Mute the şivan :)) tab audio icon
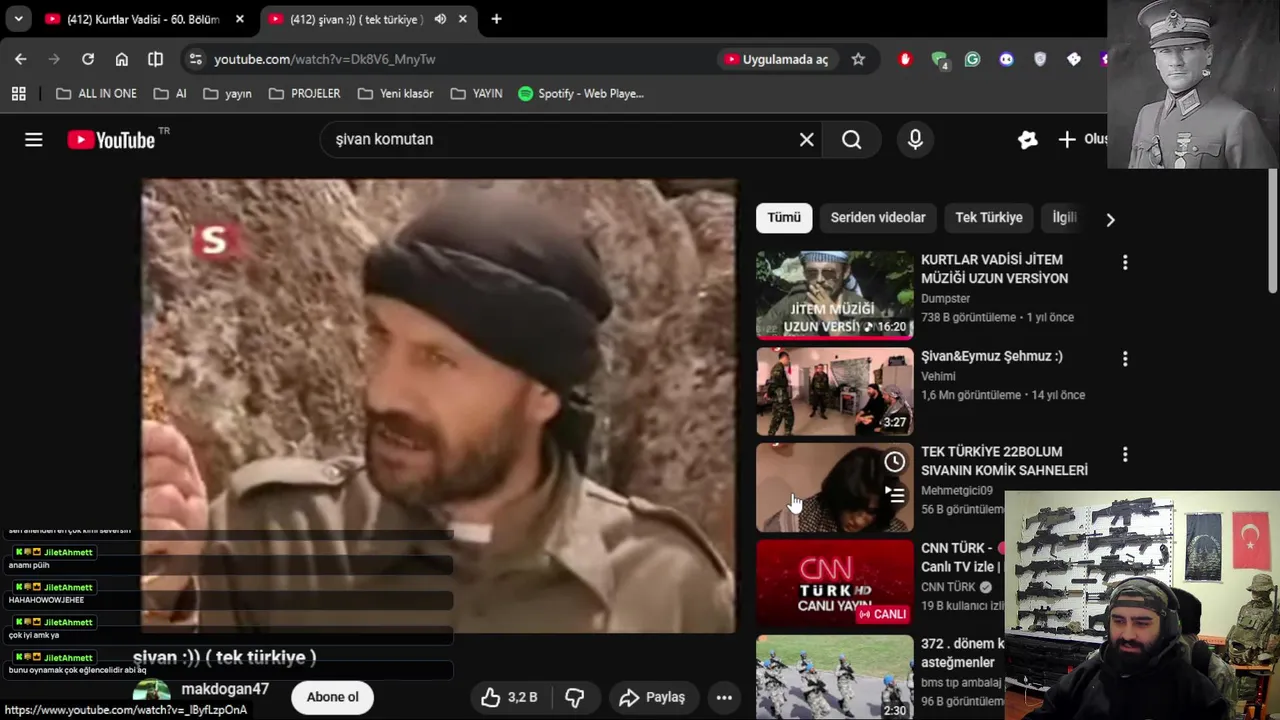The image size is (1280, 720). [x=440, y=19]
